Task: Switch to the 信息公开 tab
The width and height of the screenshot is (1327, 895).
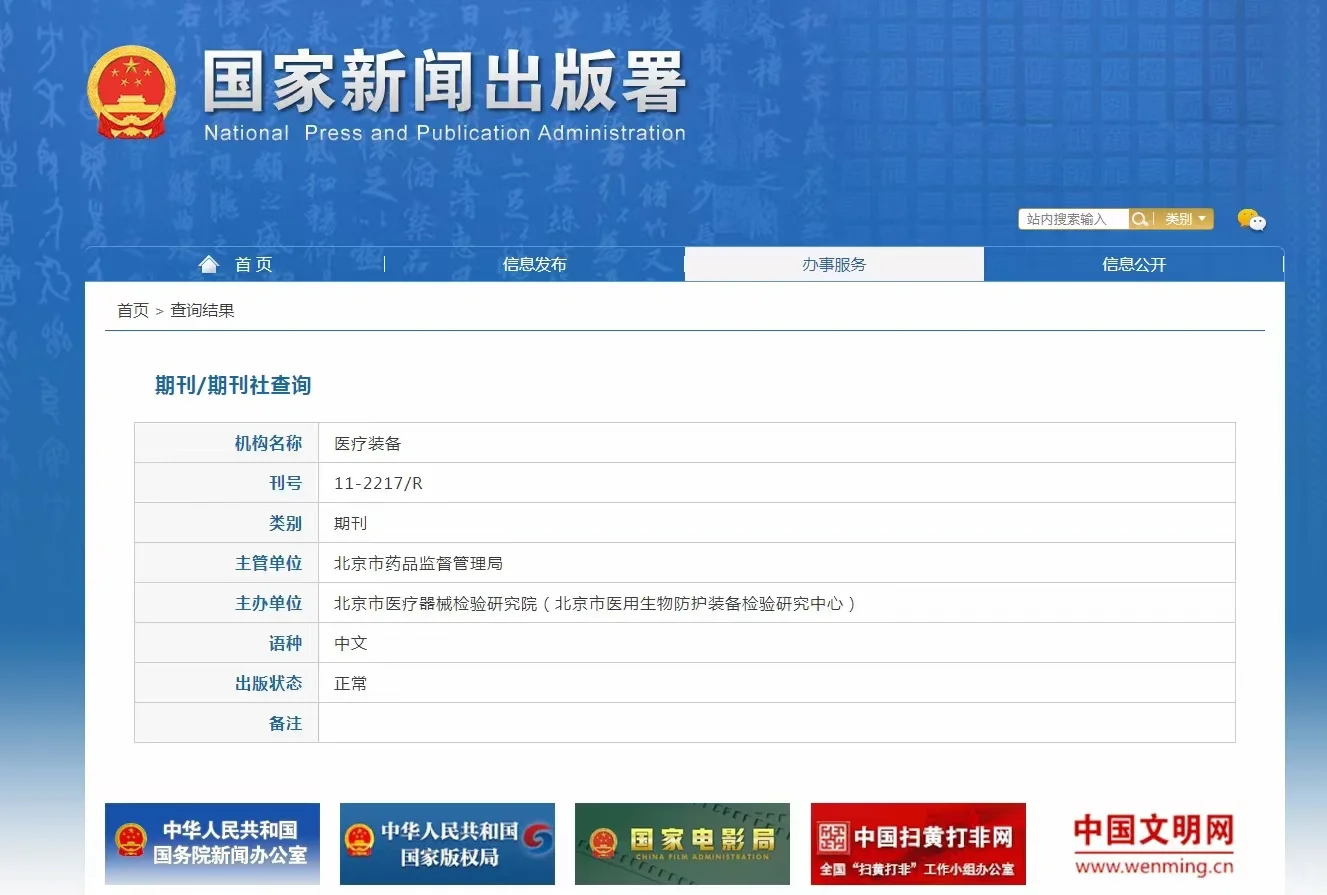Action: pyautogui.click(x=1133, y=263)
